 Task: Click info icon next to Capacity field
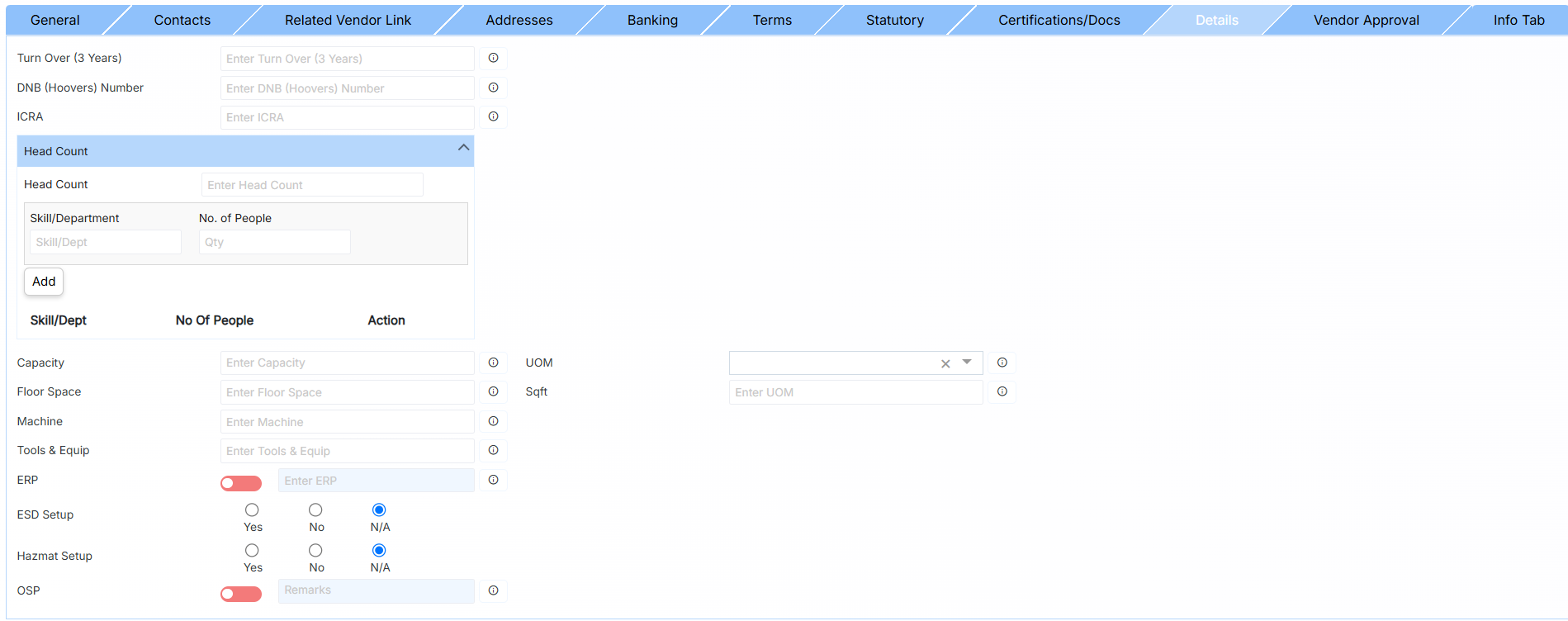[493, 363]
